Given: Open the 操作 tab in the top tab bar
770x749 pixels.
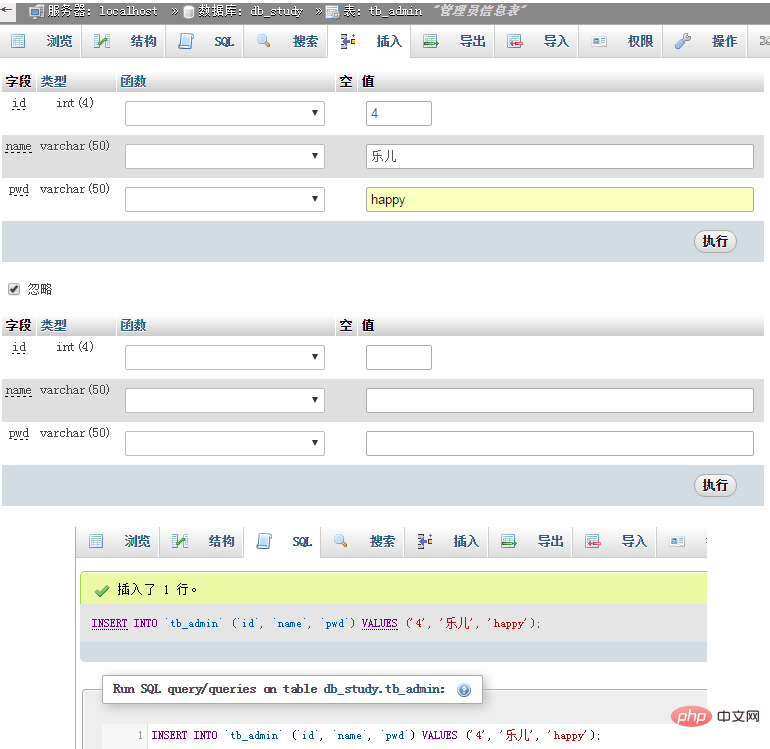Looking at the screenshot, I should [x=705, y=41].
